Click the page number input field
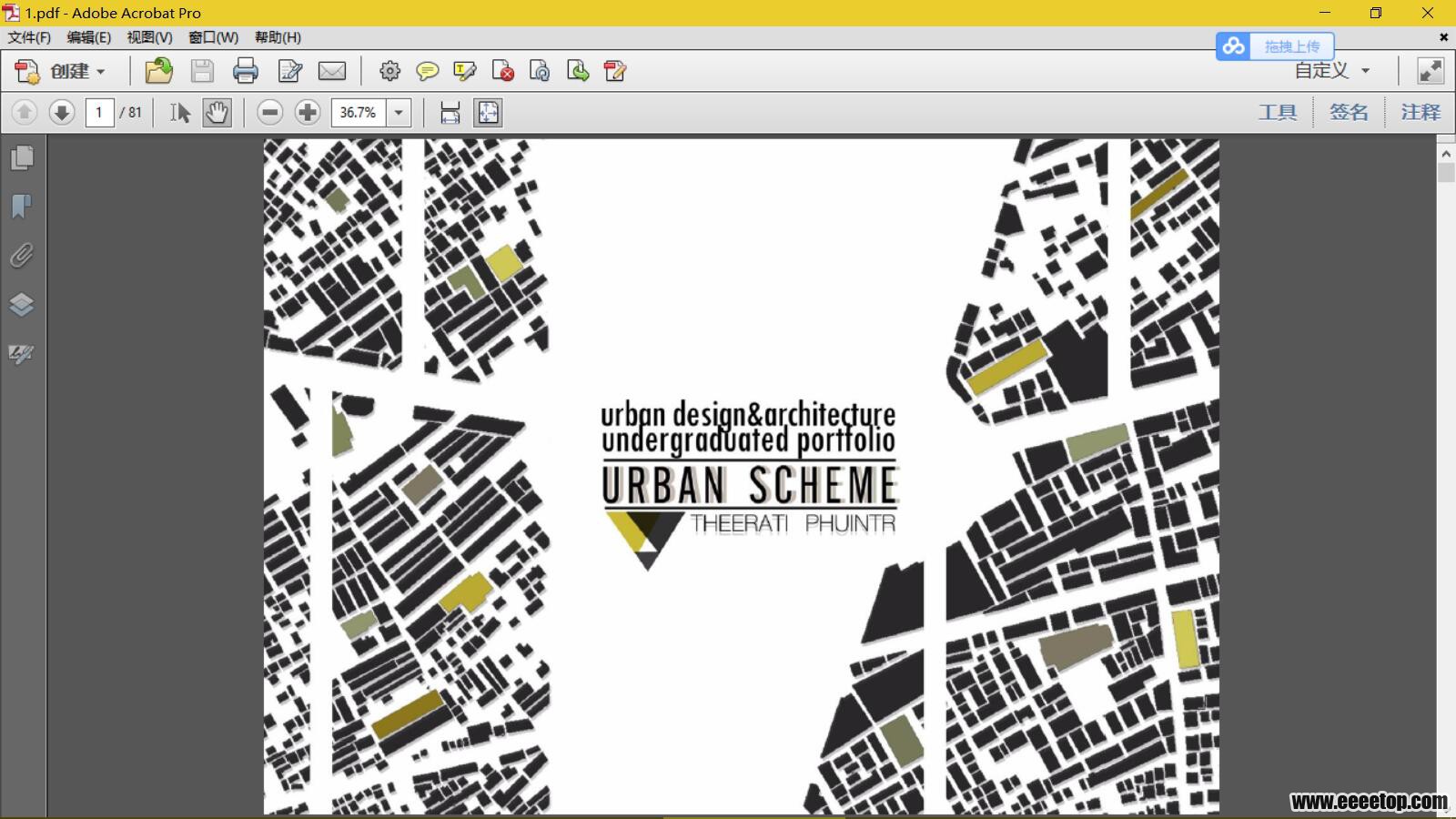Screen dimensions: 1456x819 (99, 113)
